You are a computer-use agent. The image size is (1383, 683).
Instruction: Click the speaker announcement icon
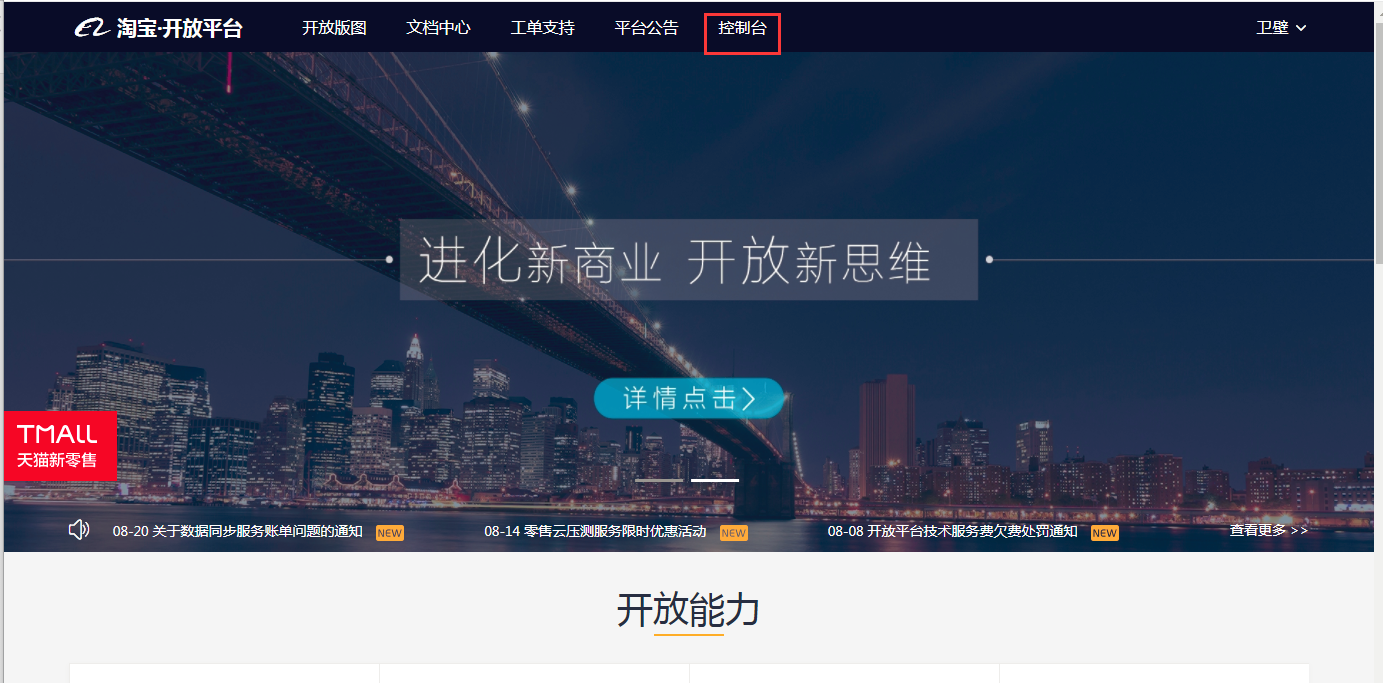[x=79, y=530]
